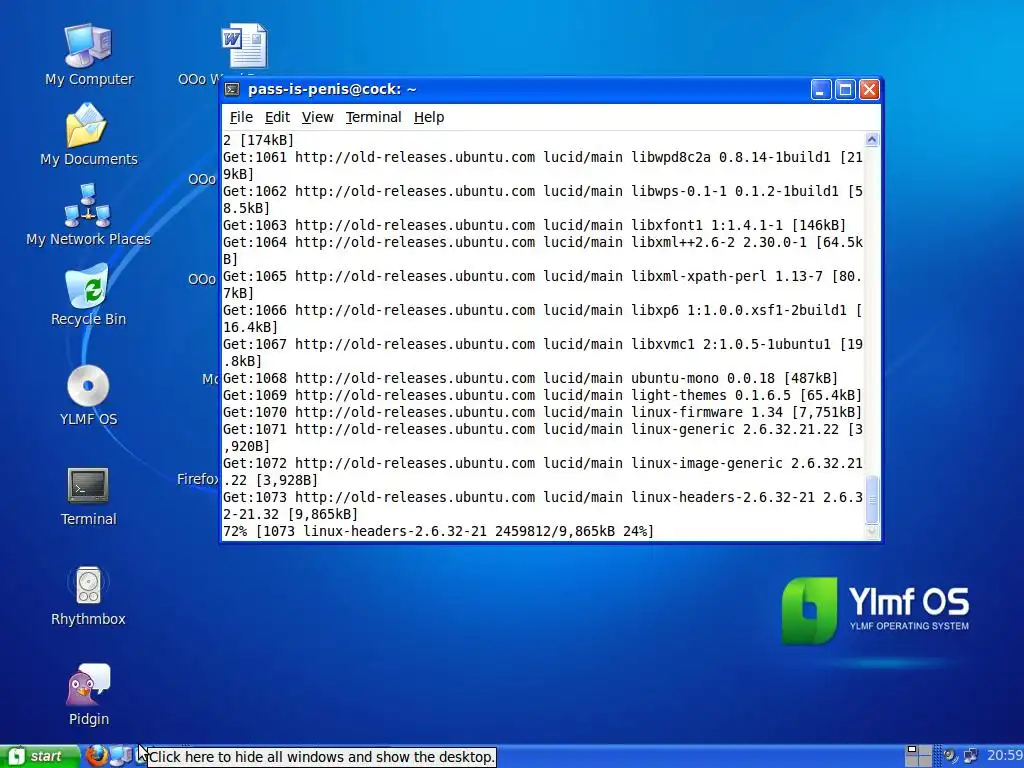
Task: Click the line 'Get:1068' ubuntu-mono 0.0.18
Action: 530,378
